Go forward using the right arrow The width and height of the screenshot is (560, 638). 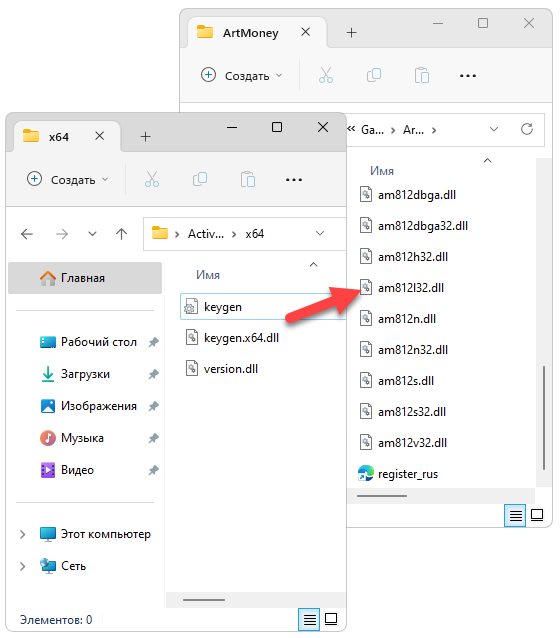[x=62, y=234]
